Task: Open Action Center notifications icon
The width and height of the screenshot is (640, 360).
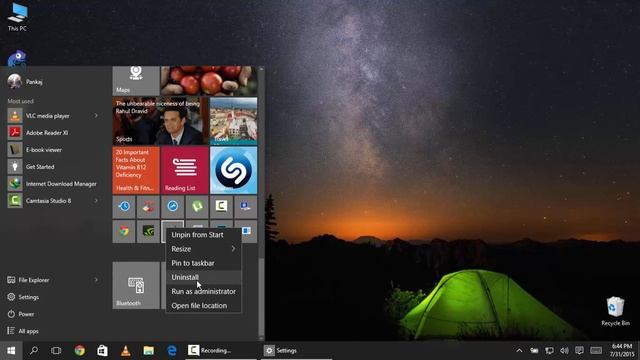Action: click(x=579, y=351)
